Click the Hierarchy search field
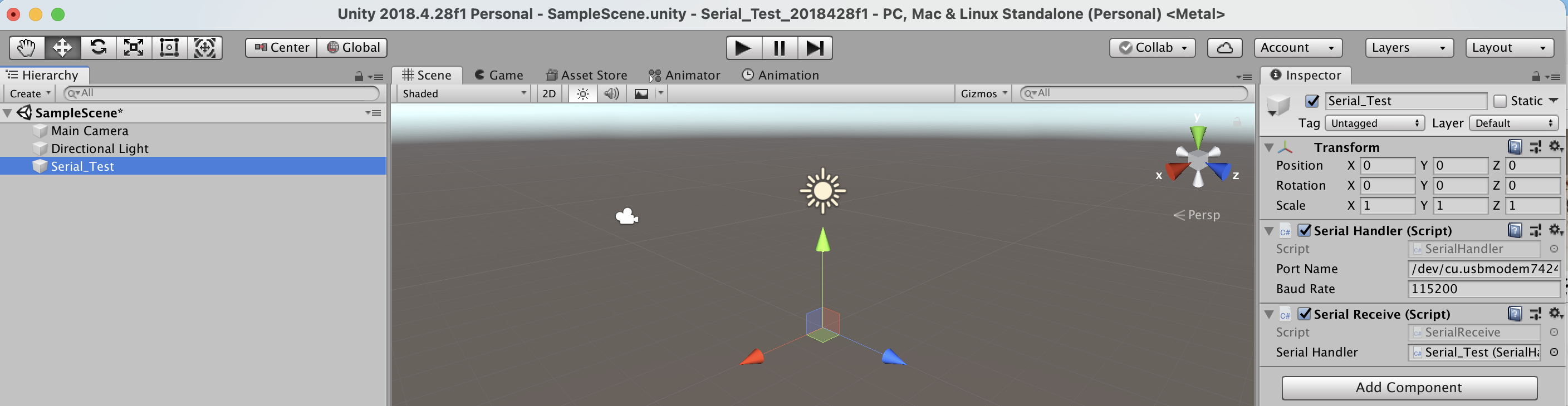The height and width of the screenshot is (406, 1568). click(222, 93)
